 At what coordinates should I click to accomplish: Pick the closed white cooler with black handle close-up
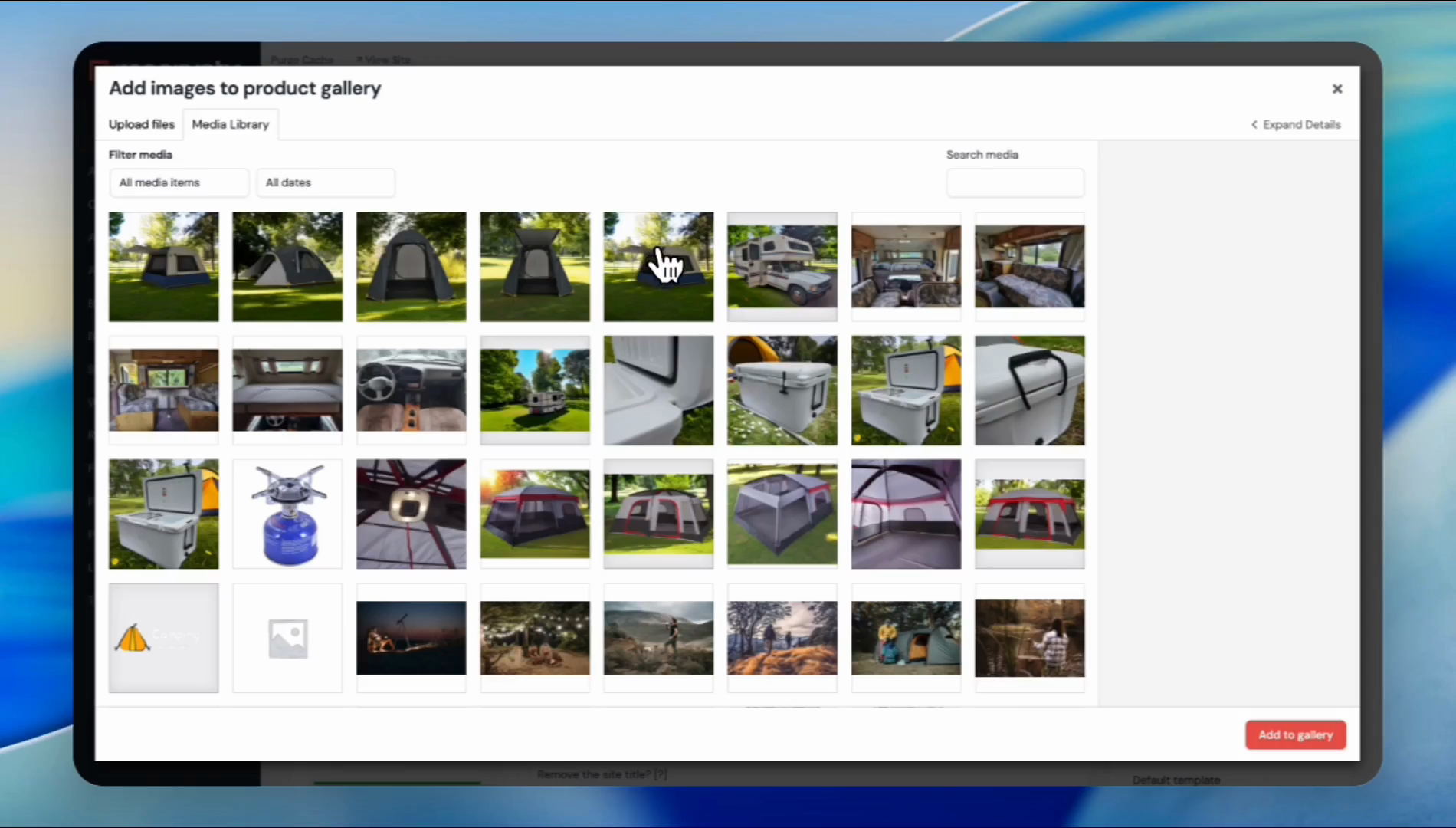click(x=1029, y=390)
